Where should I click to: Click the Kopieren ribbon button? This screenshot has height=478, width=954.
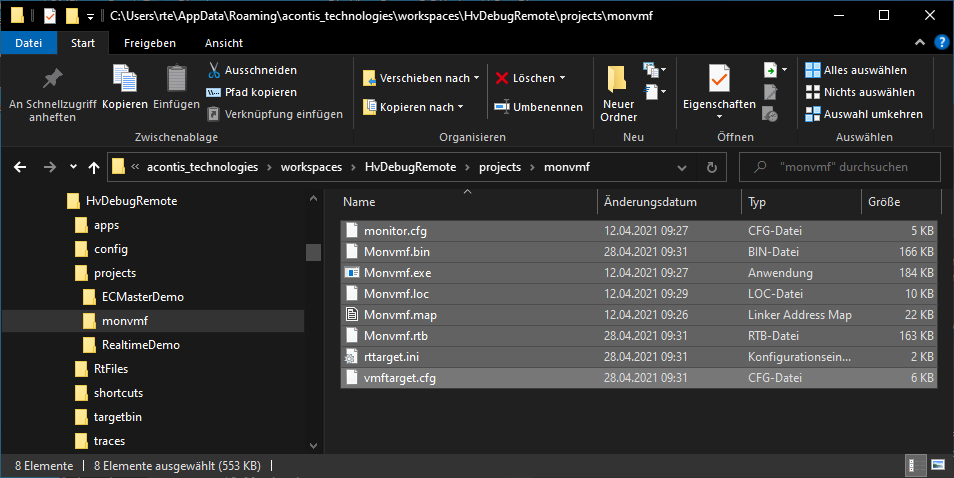pos(125,88)
